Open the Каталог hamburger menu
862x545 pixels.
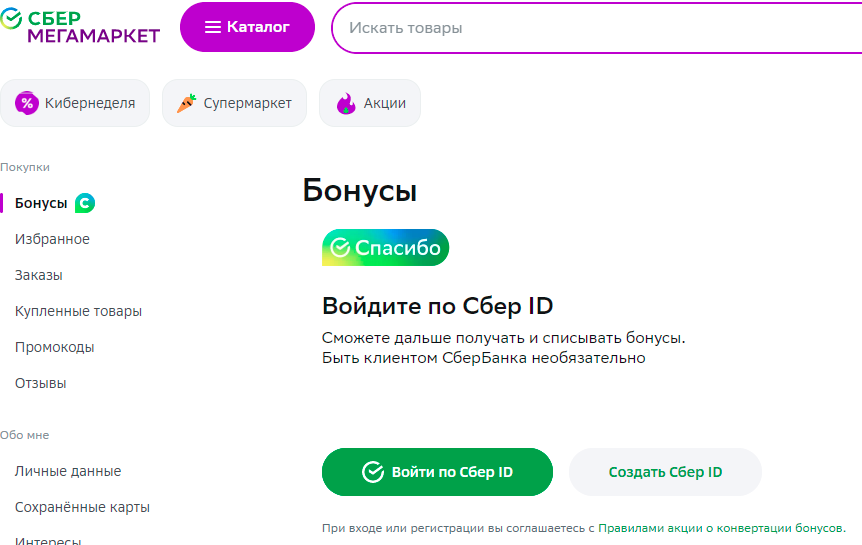[x=247, y=27]
